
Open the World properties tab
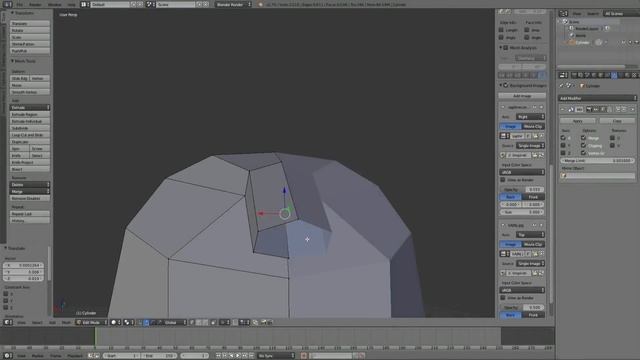pos(594,75)
